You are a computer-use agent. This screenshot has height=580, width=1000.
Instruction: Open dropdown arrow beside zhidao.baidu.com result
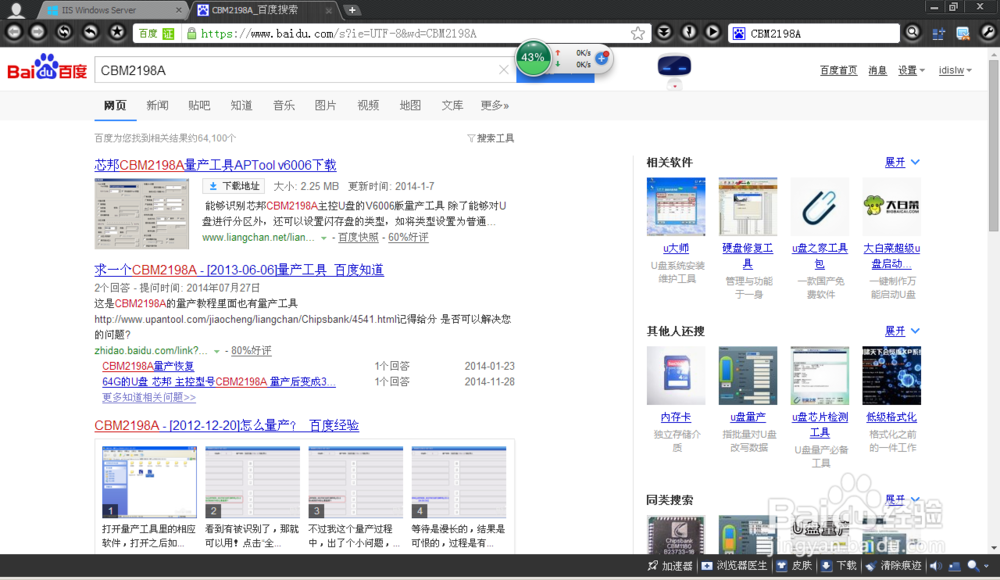tap(217, 351)
